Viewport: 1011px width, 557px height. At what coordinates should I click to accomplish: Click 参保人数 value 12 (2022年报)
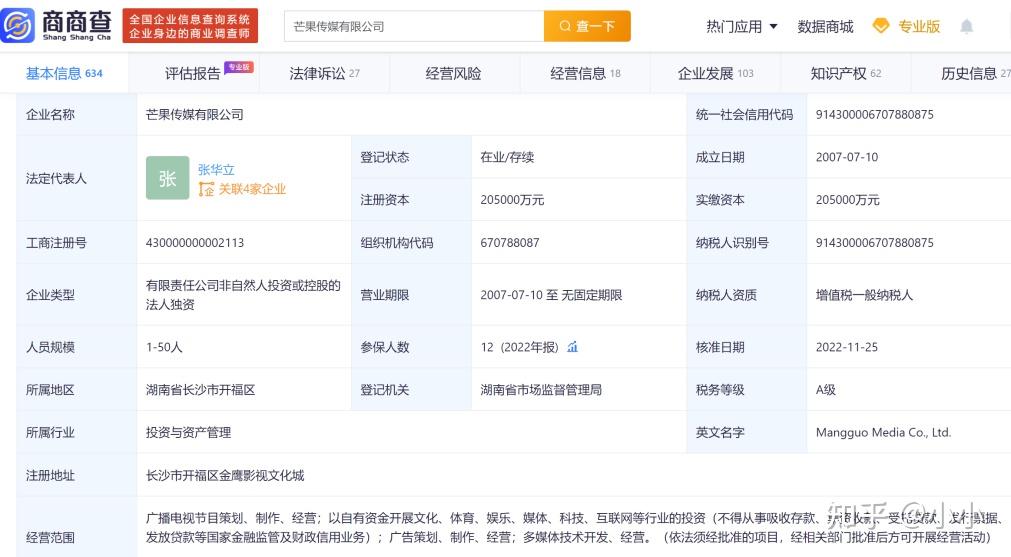click(520, 347)
